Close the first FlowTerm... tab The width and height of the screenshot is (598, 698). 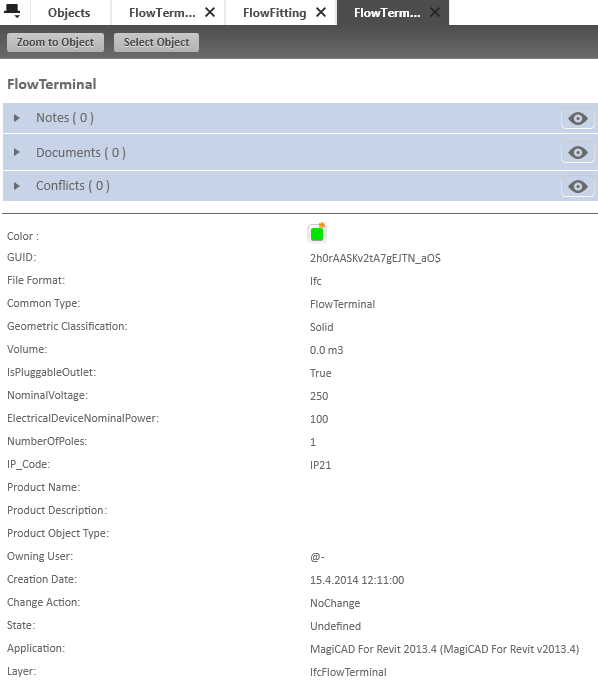[x=210, y=12]
